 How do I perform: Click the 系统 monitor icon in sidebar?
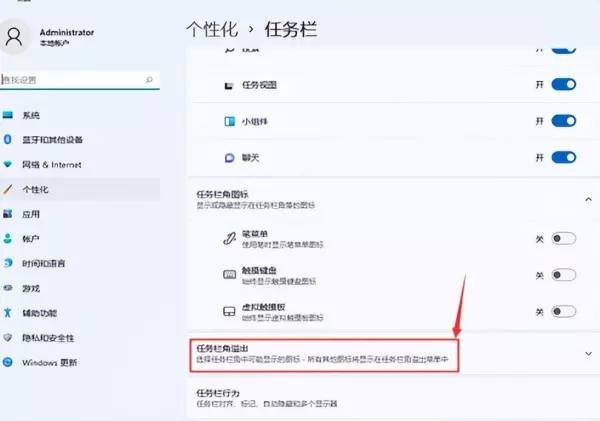click(x=8, y=115)
